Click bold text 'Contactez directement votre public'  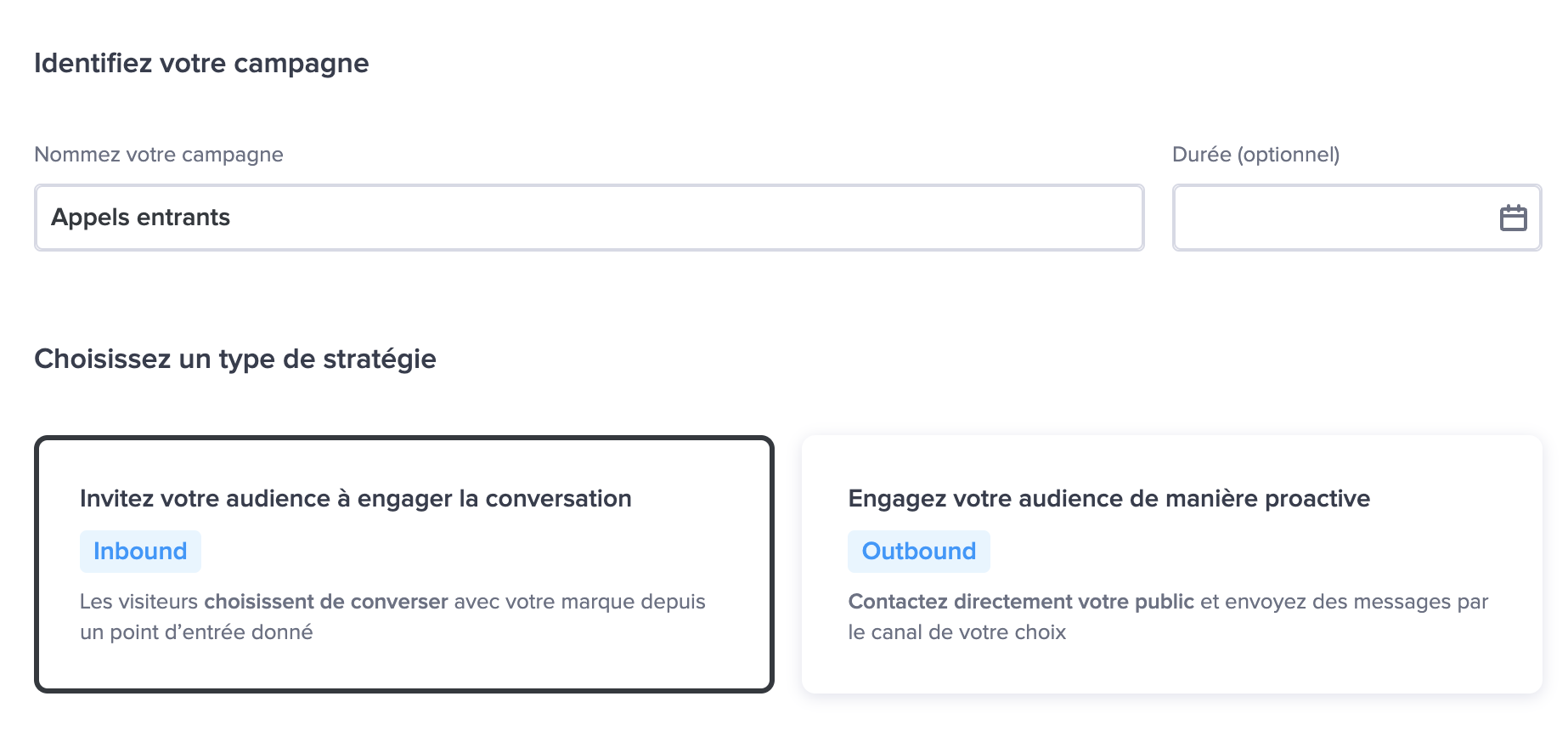coord(1021,602)
